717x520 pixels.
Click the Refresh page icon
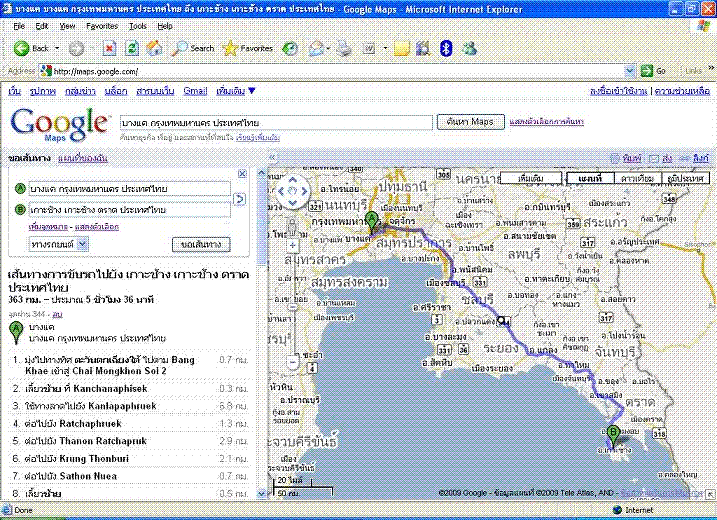pyautogui.click(x=131, y=47)
